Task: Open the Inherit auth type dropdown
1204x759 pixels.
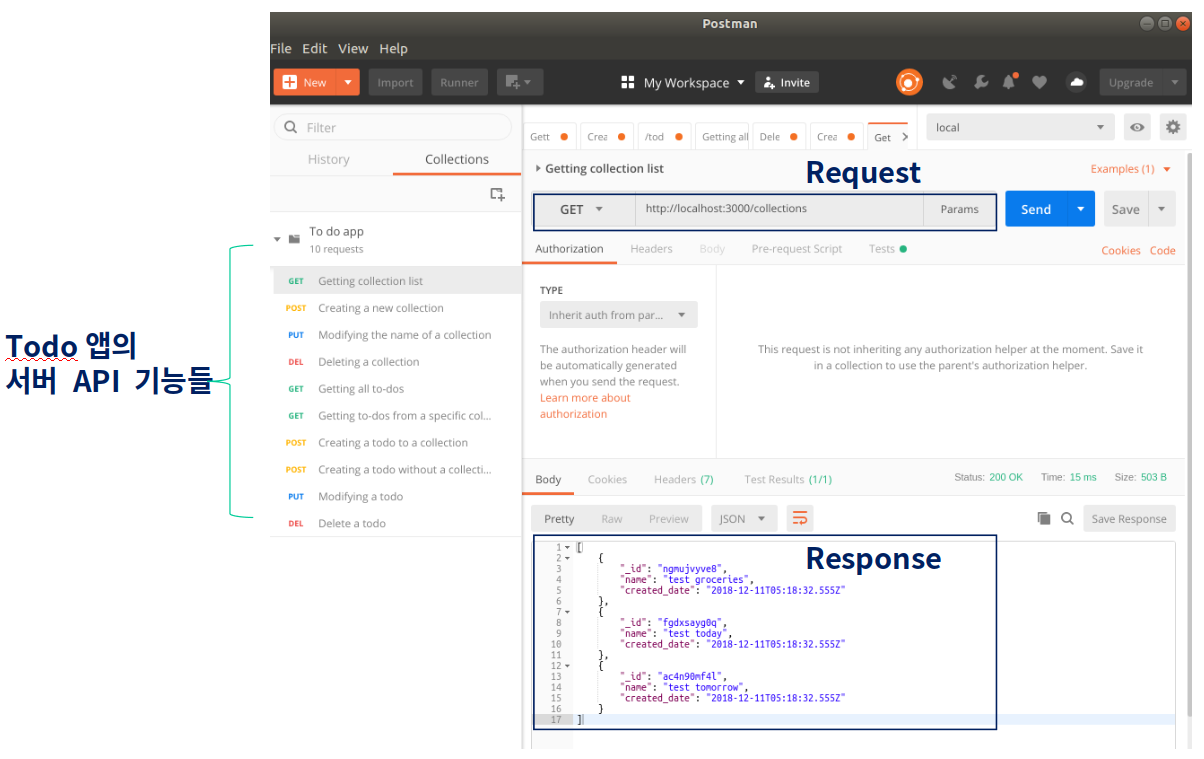Action: tap(619, 315)
